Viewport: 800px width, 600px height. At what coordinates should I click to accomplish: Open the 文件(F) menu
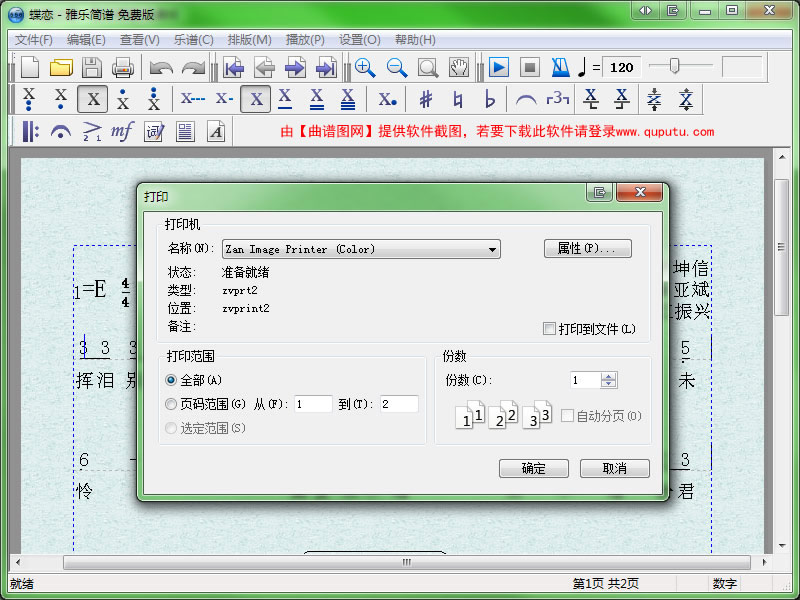[x=34, y=40]
